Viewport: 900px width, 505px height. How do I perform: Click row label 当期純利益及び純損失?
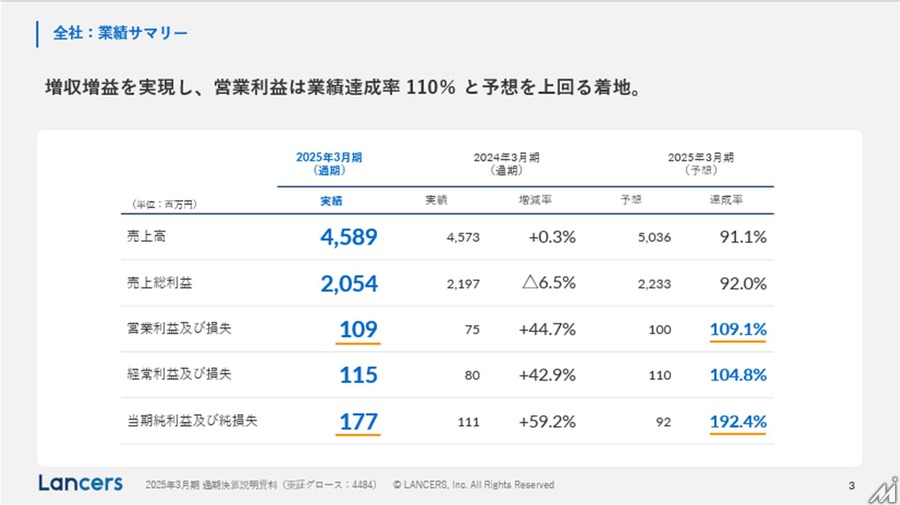(x=192, y=421)
